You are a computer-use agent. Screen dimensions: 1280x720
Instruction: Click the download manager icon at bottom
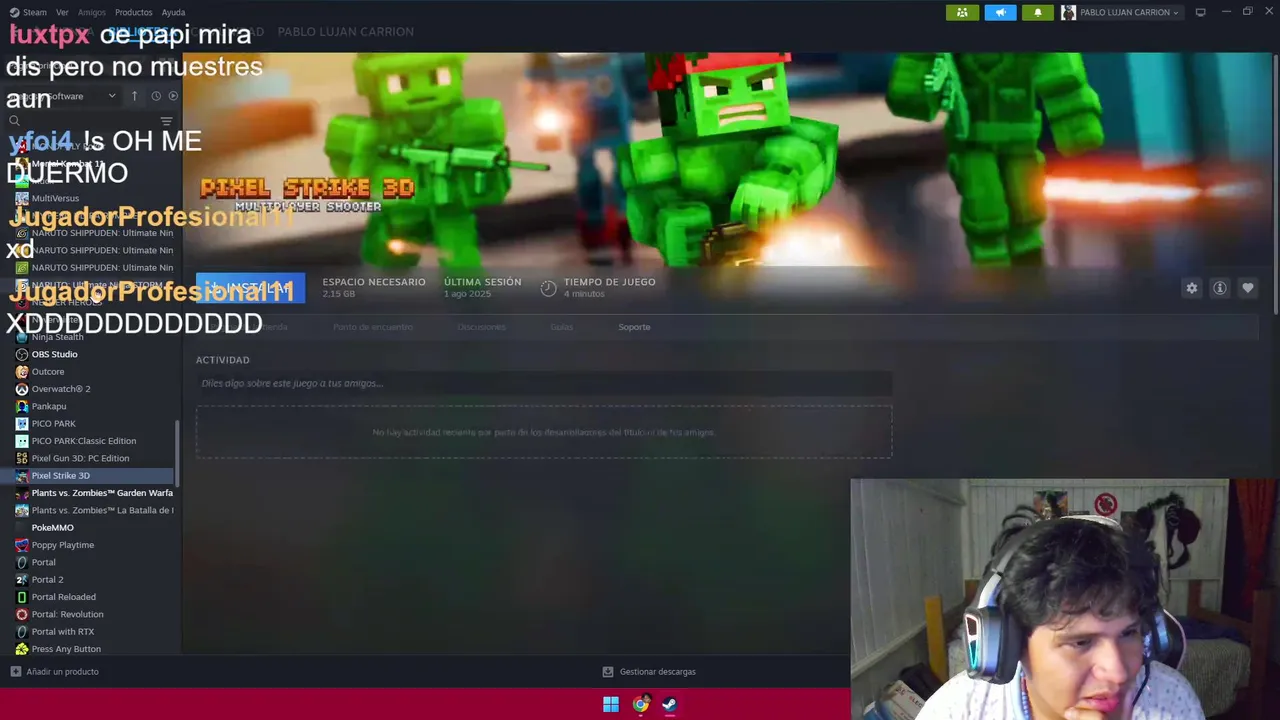(x=607, y=672)
